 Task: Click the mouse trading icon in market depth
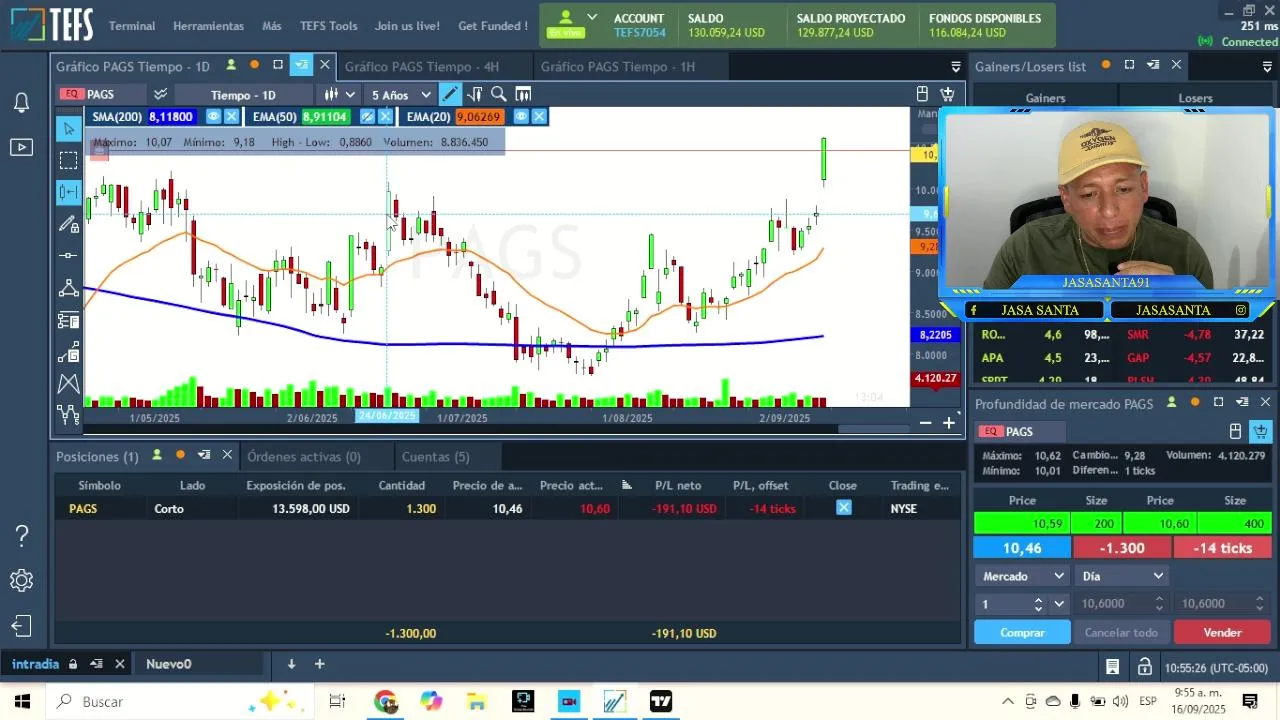pyautogui.click(x=1235, y=431)
